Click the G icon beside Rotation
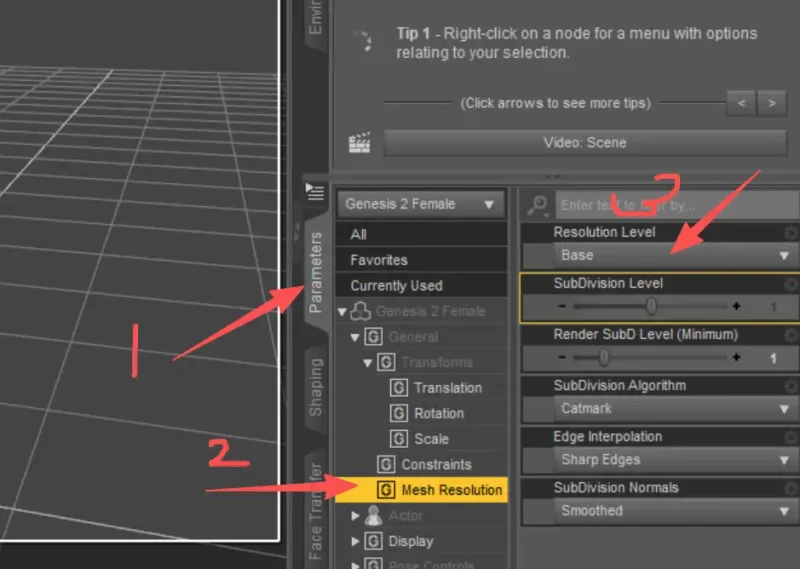Image resolution: width=800 pixels, height=569 pixels. [x=399, y=413]
